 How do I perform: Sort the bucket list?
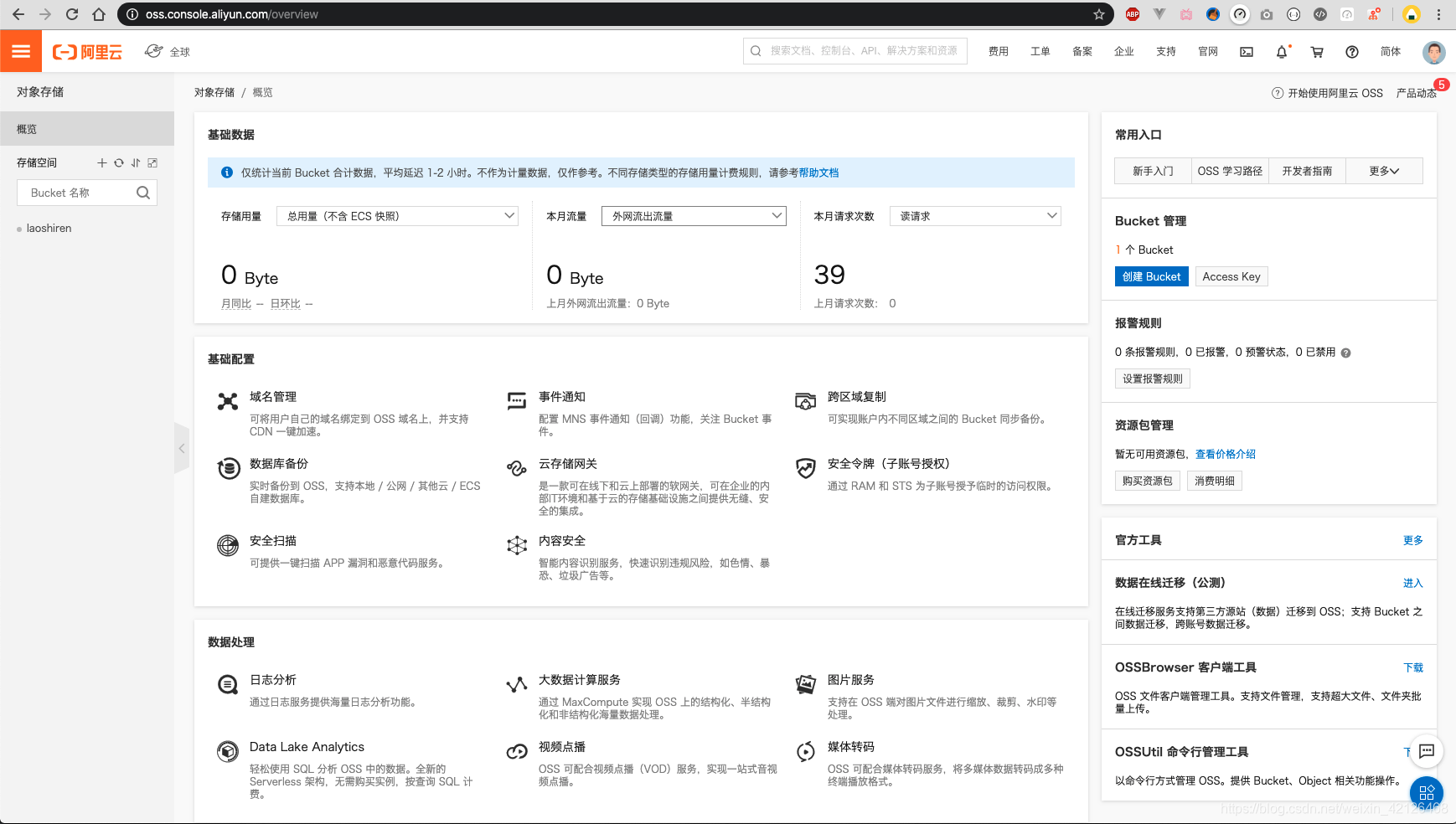(136, 163)
